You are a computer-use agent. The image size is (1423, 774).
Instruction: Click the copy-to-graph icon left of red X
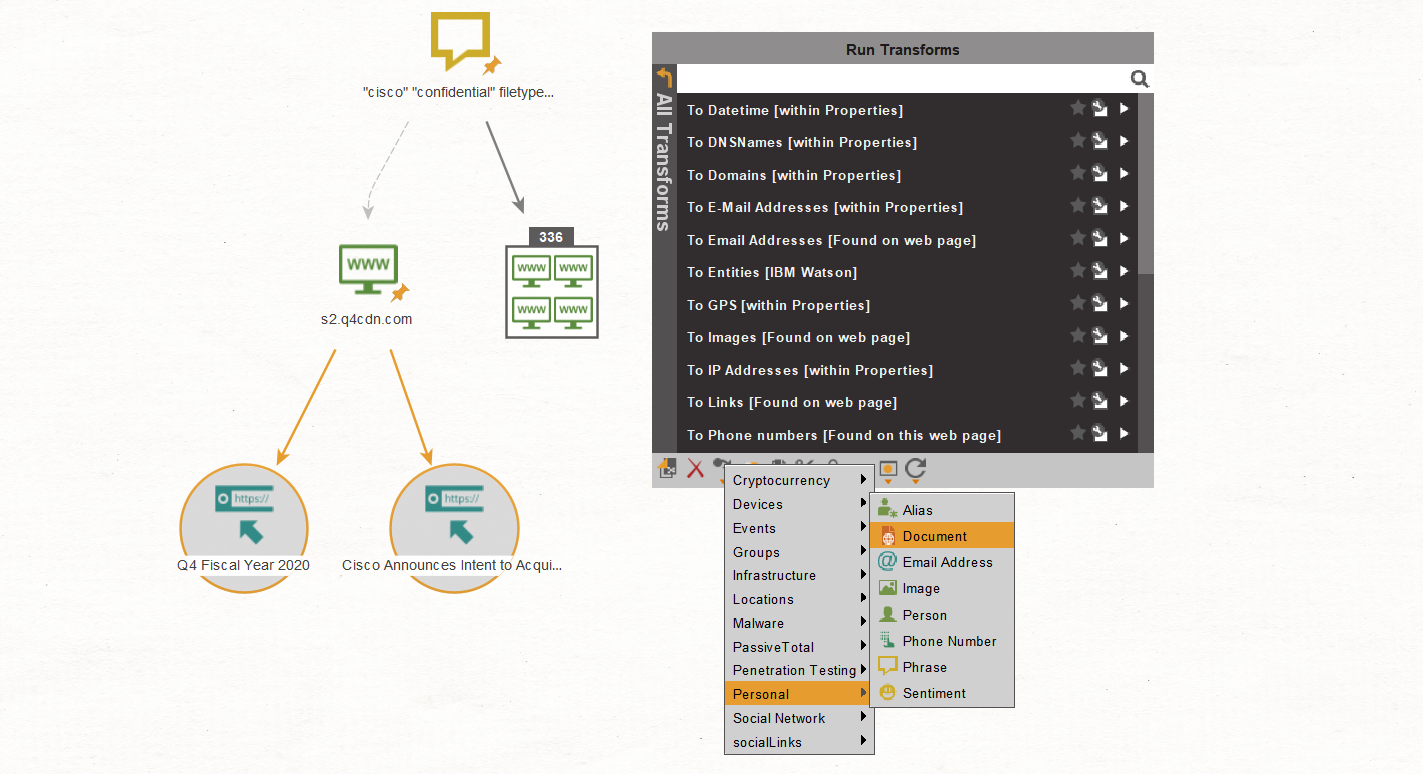click(x=667, y=468)
